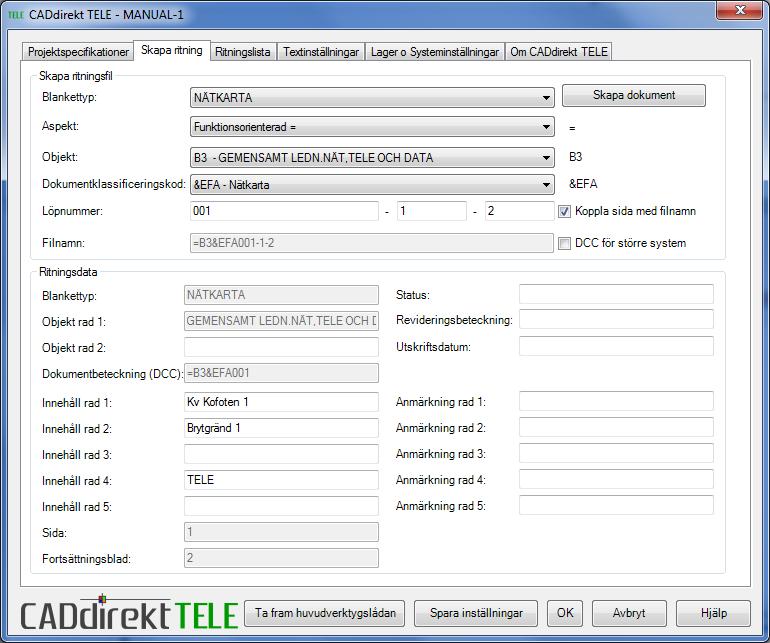Click the Skapa dokument button

click(633, 95)
